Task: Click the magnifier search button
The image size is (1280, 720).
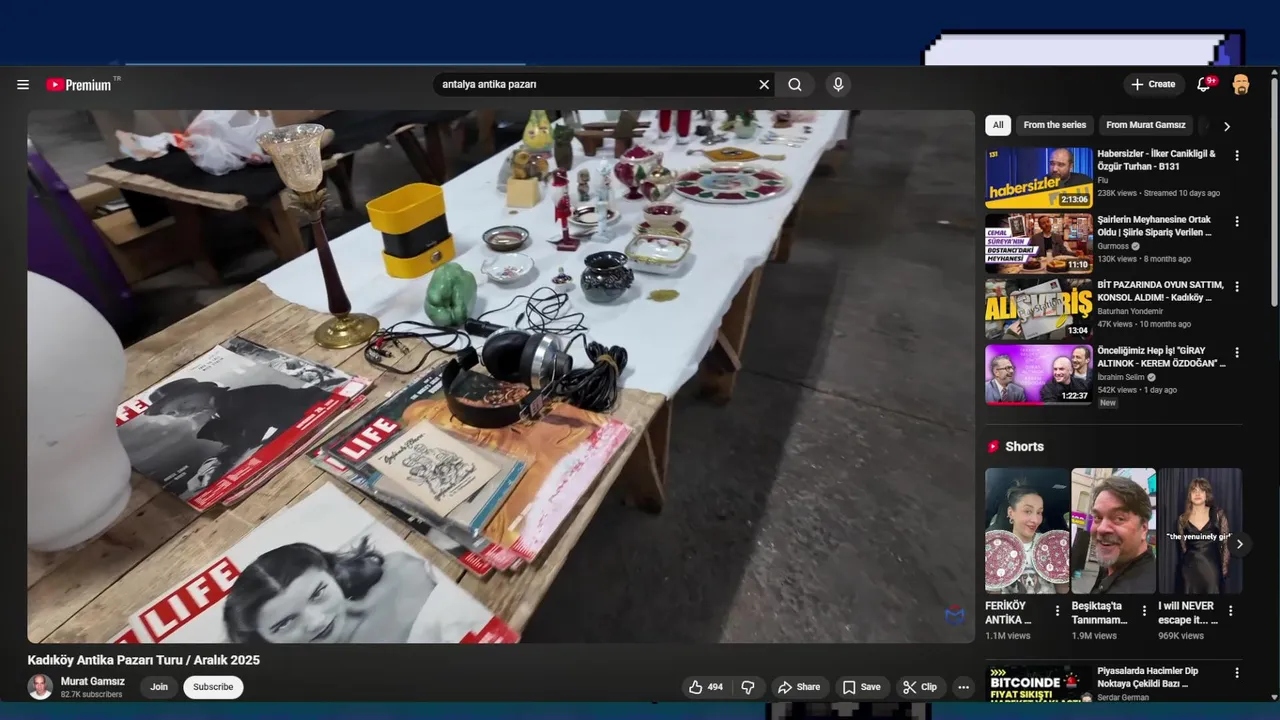Action: click(x=795, y=85)
